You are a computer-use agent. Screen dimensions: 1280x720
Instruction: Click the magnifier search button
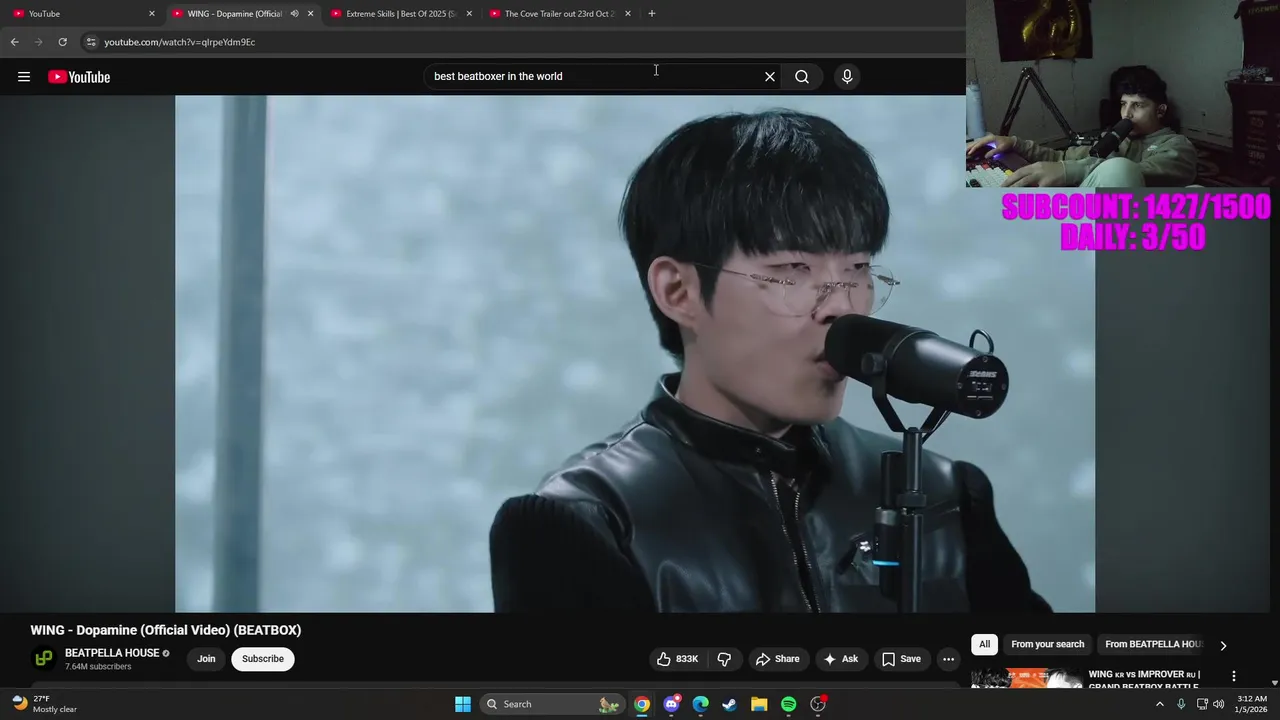(x=802, y=76)
